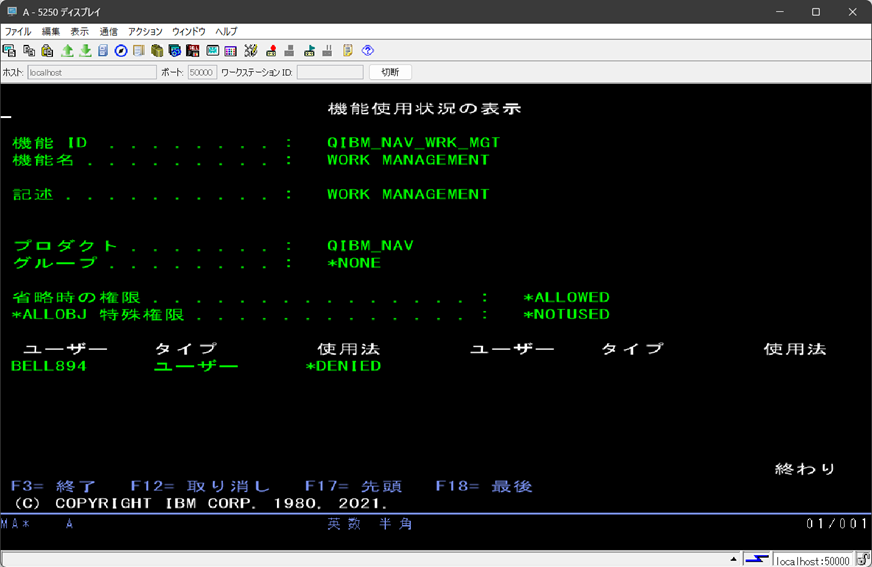Click the blue compass toolbar icon

121,50
